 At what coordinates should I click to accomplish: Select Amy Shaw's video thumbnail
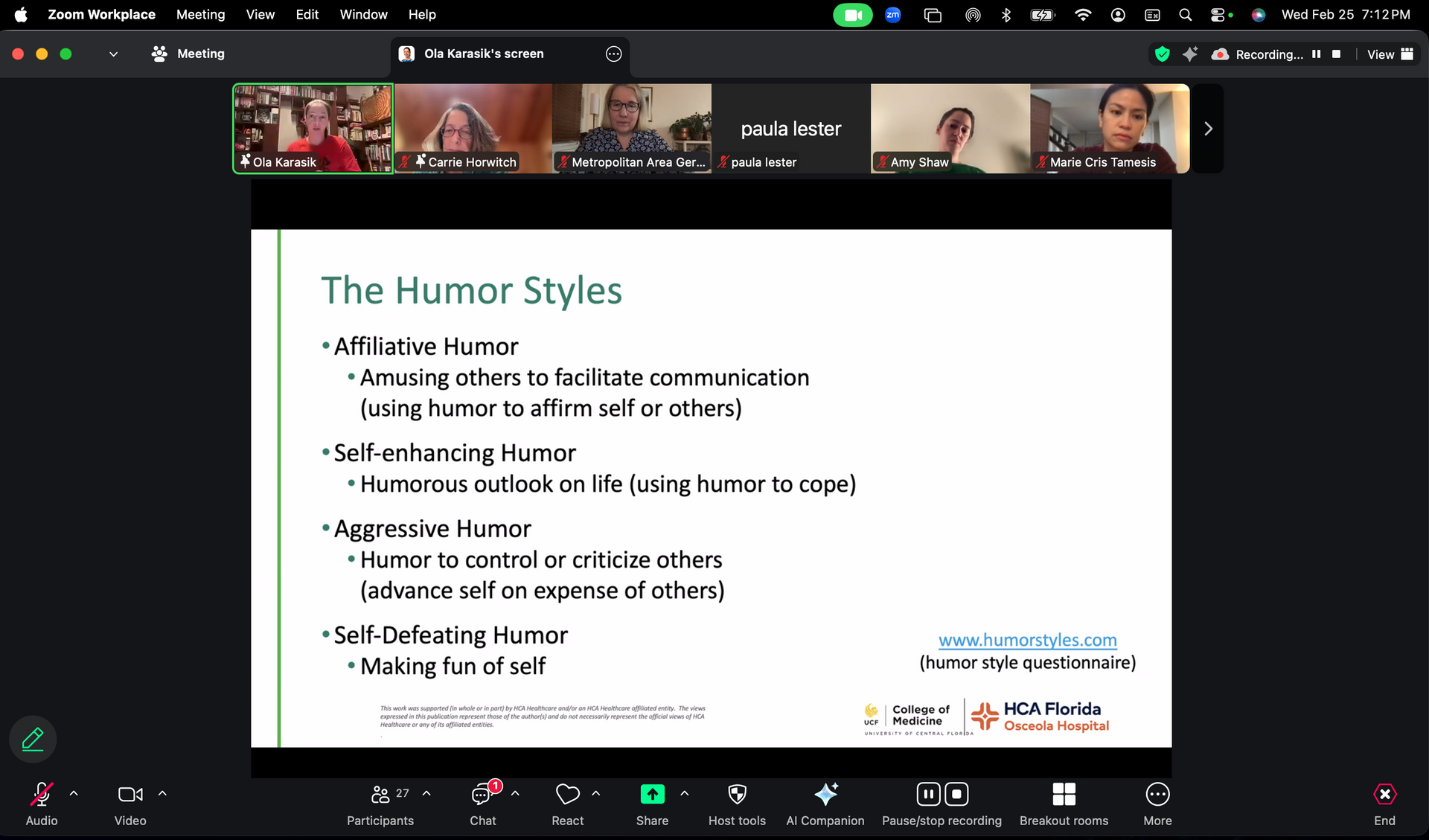tap(950, 128)
